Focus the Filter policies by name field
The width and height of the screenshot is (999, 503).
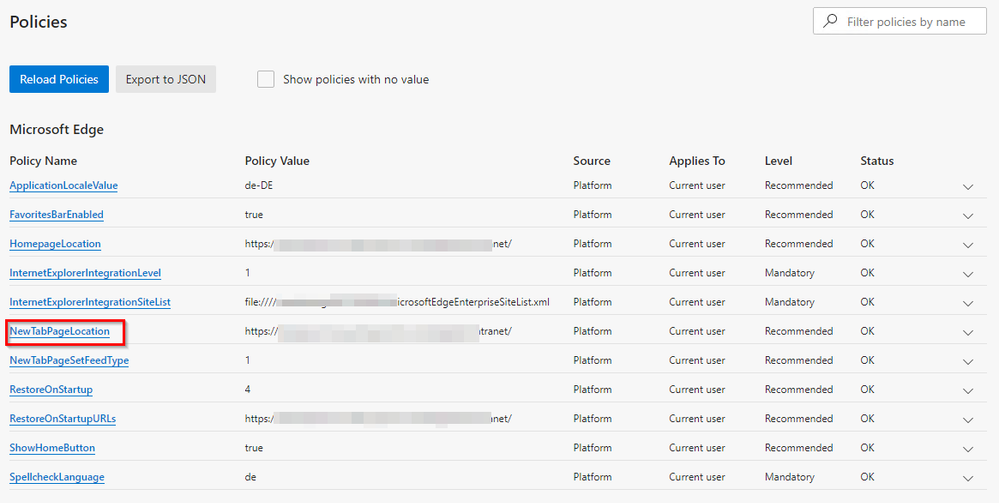(900, 22)
